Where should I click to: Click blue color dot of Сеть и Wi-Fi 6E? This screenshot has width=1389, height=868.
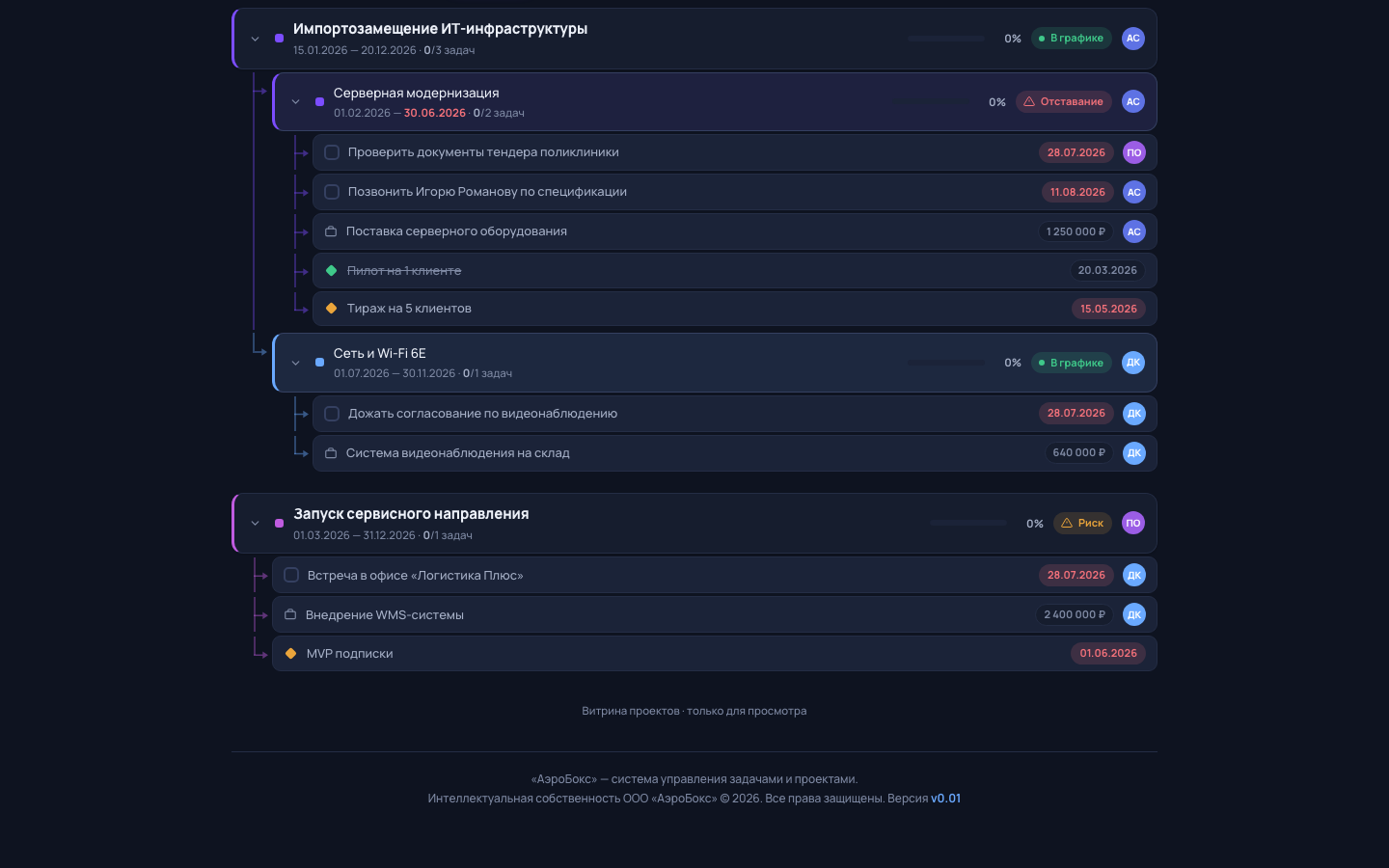coord(319,363)
